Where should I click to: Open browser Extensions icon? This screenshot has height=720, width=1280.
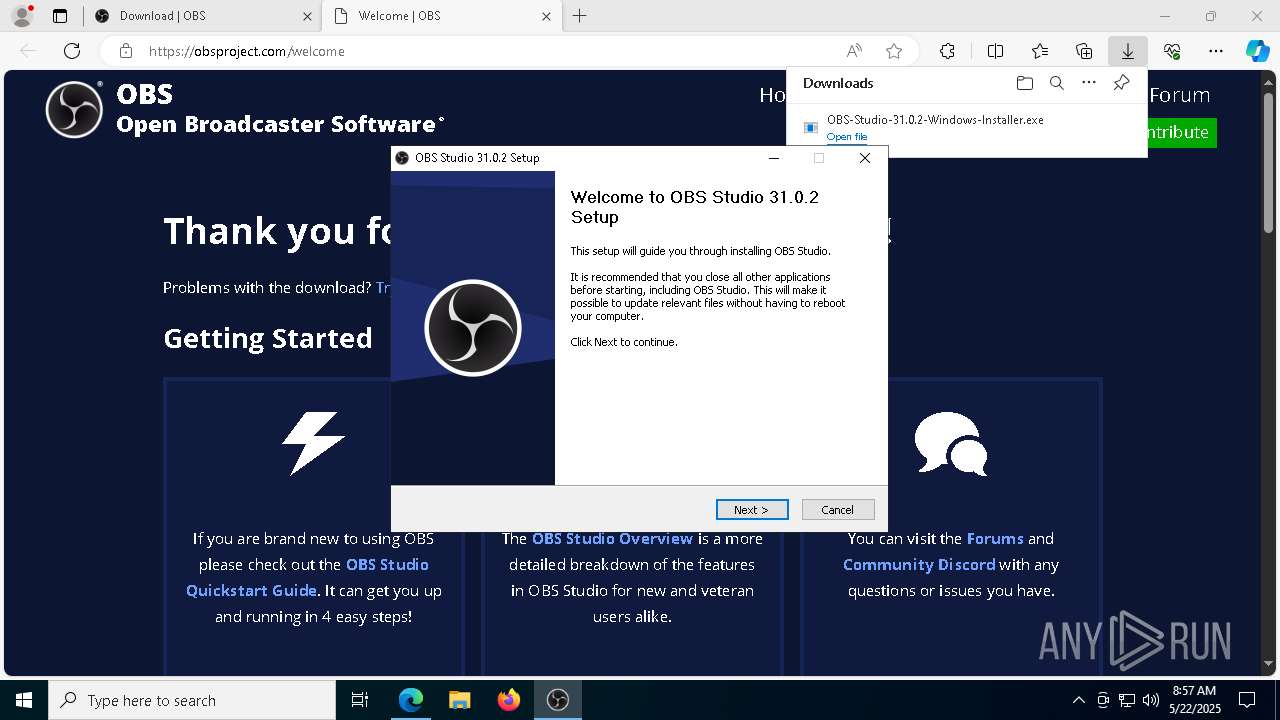click(947, 51)
